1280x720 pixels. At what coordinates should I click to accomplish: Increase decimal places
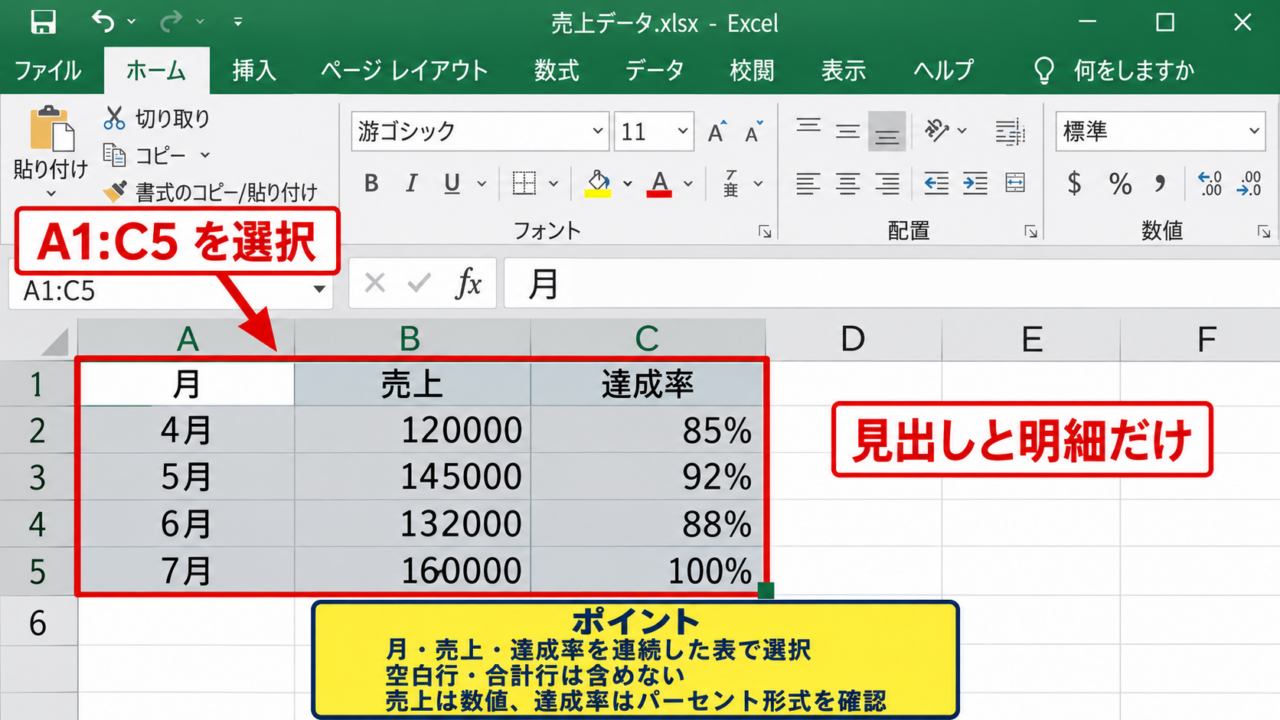coord(1210,183)
